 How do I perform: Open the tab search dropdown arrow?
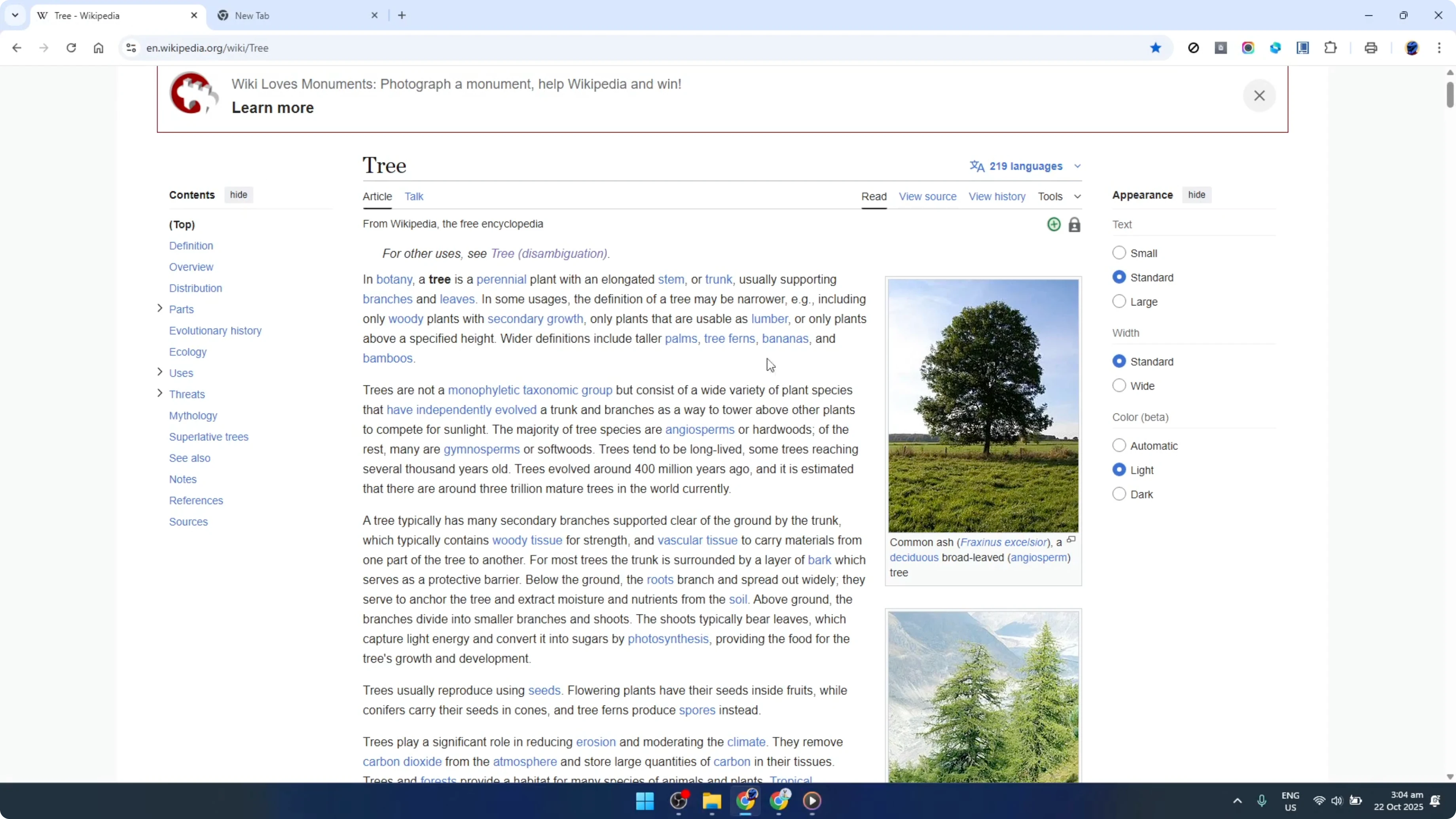[15, 15]
